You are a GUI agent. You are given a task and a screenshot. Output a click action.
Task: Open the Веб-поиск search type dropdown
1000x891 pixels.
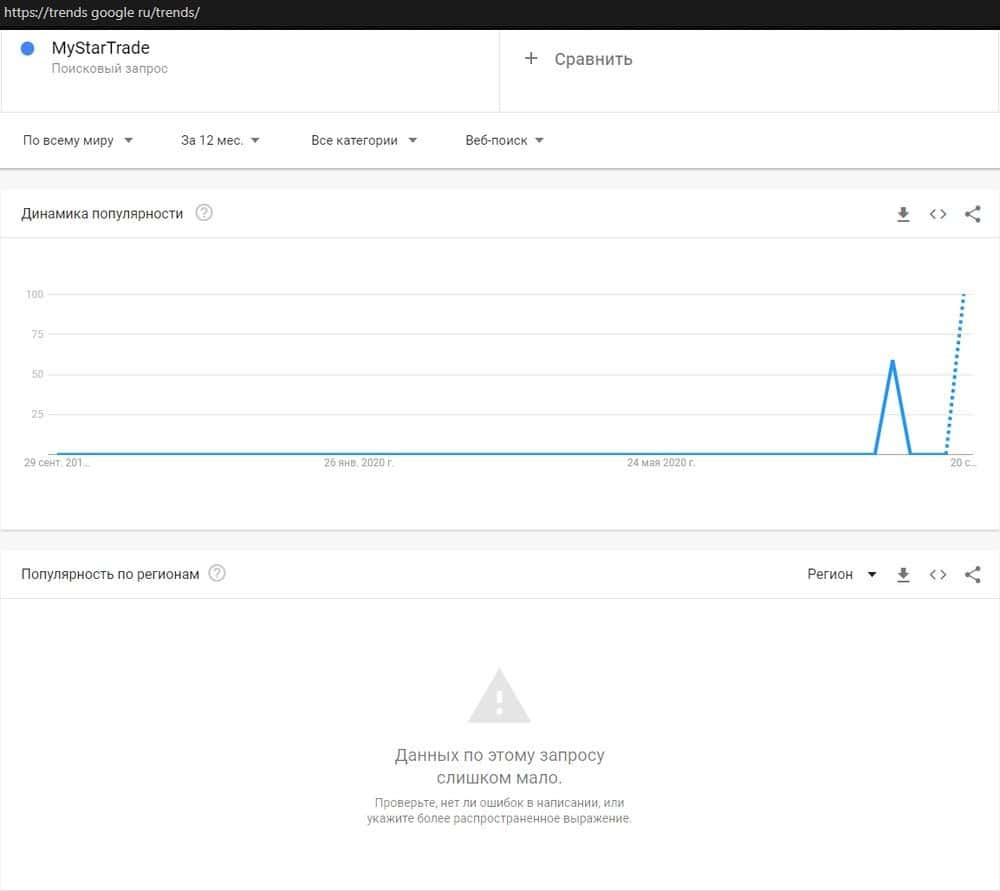504,140
